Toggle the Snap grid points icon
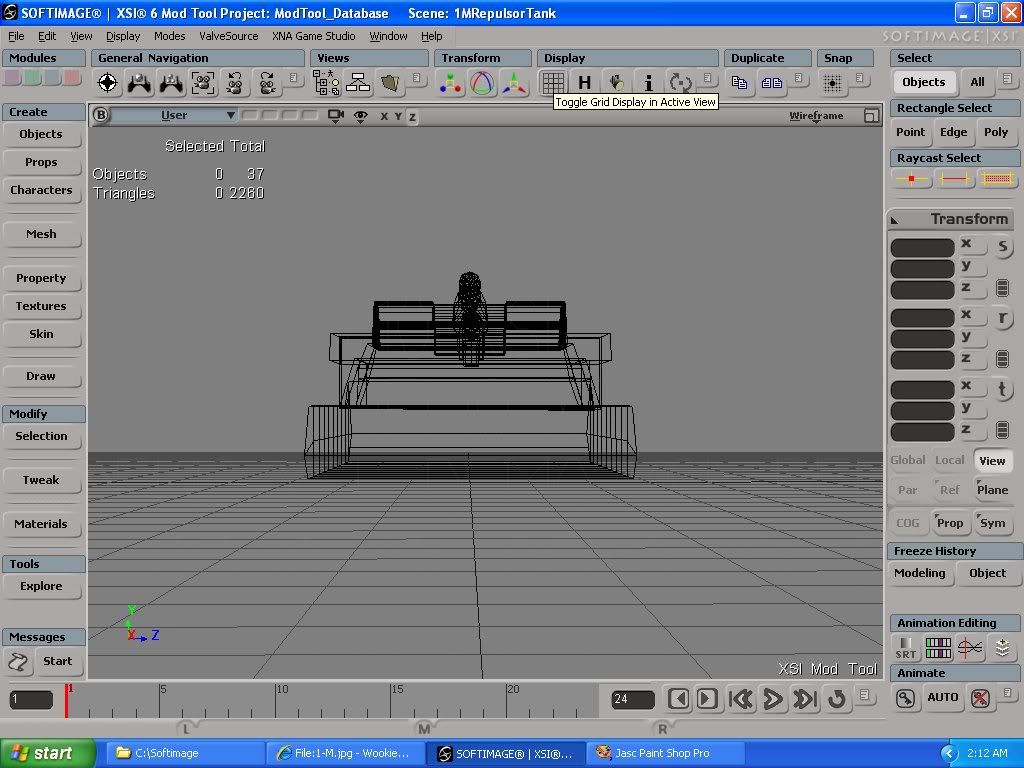Screen dimensions: 1024x768 coord(832,83)
